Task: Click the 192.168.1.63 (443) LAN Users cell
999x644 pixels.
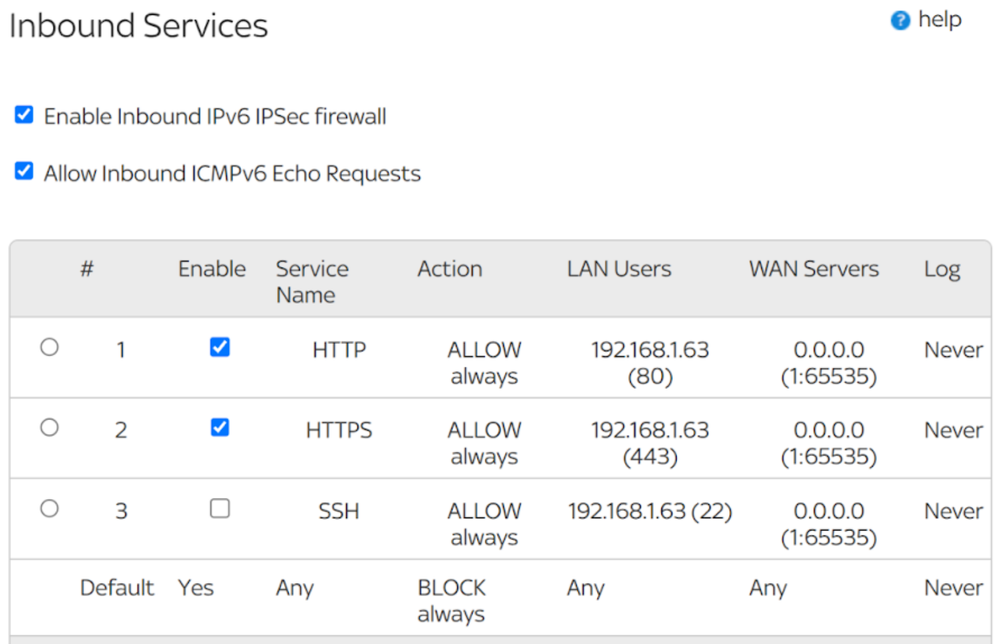Action: tap(650, 443)
